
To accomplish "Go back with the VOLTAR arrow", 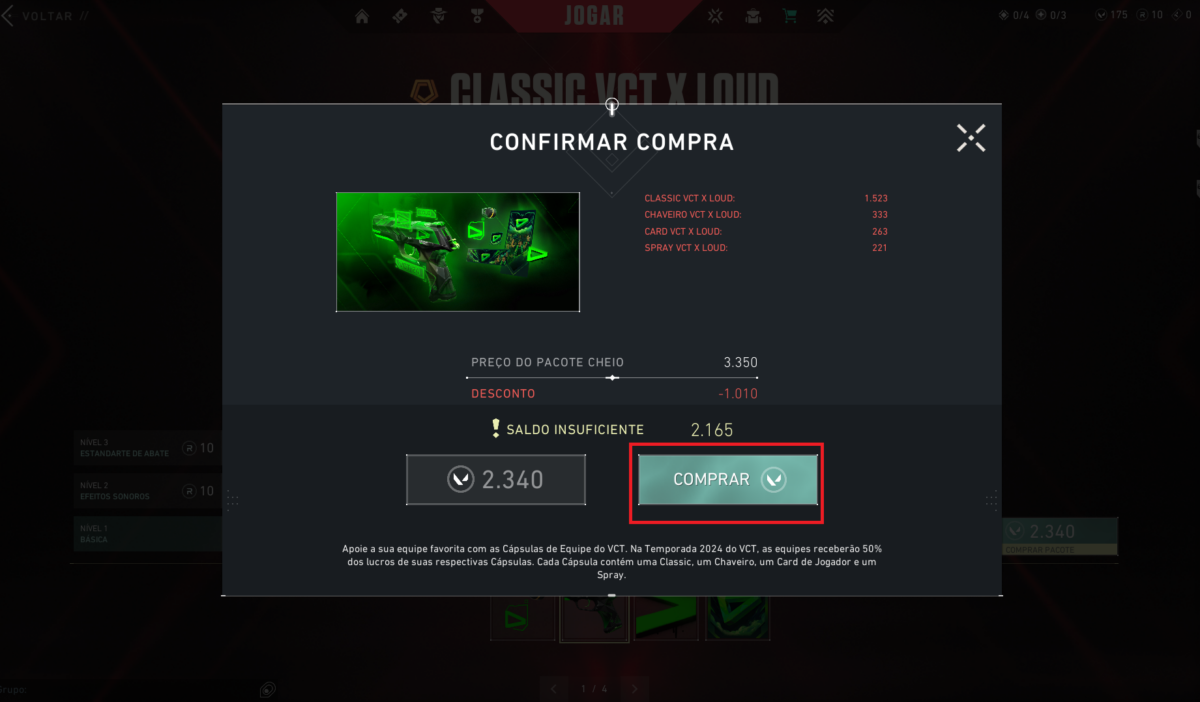I will 8,17.
